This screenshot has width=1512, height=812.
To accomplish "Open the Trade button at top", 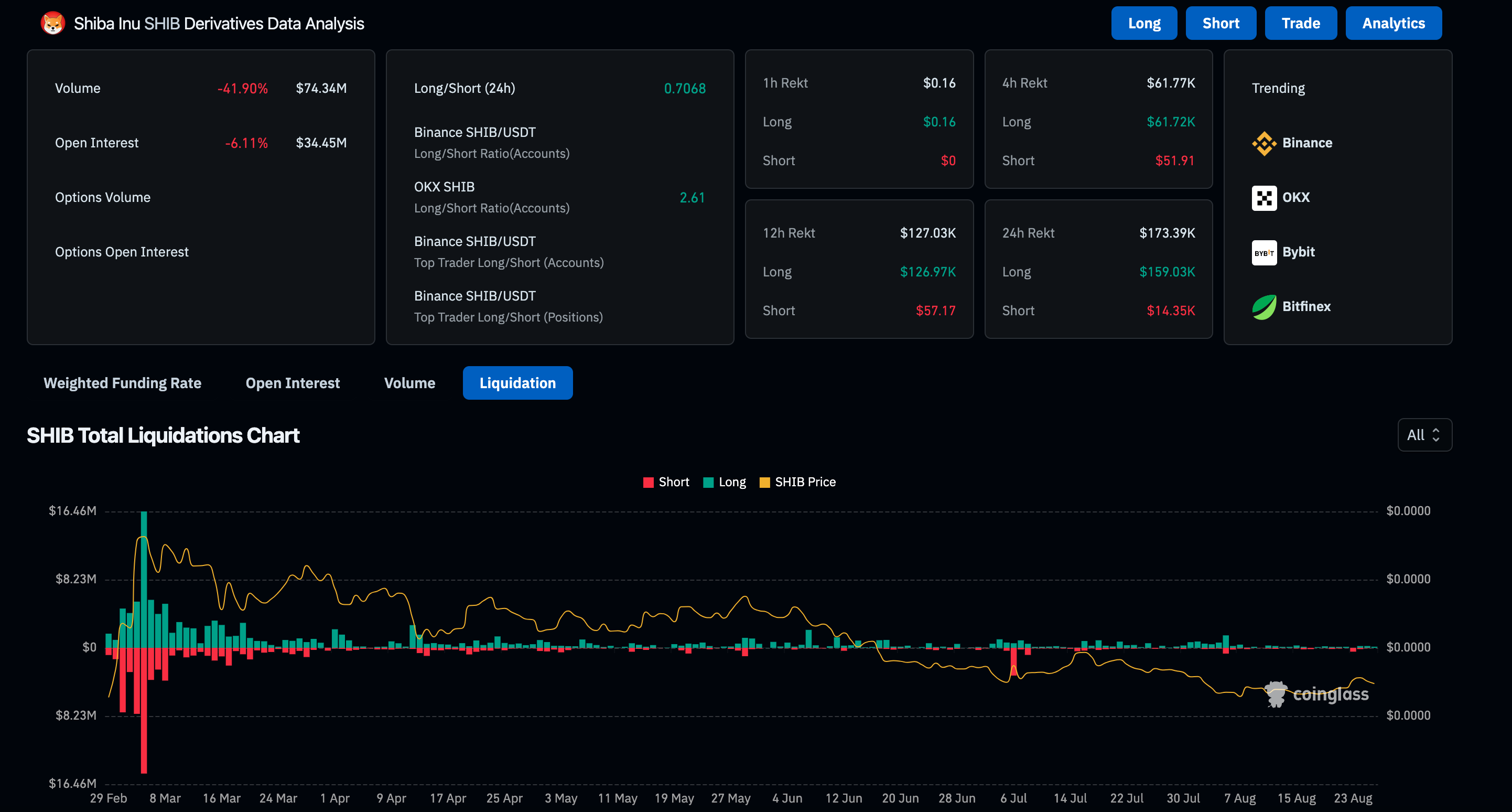I will (1300, 24).
